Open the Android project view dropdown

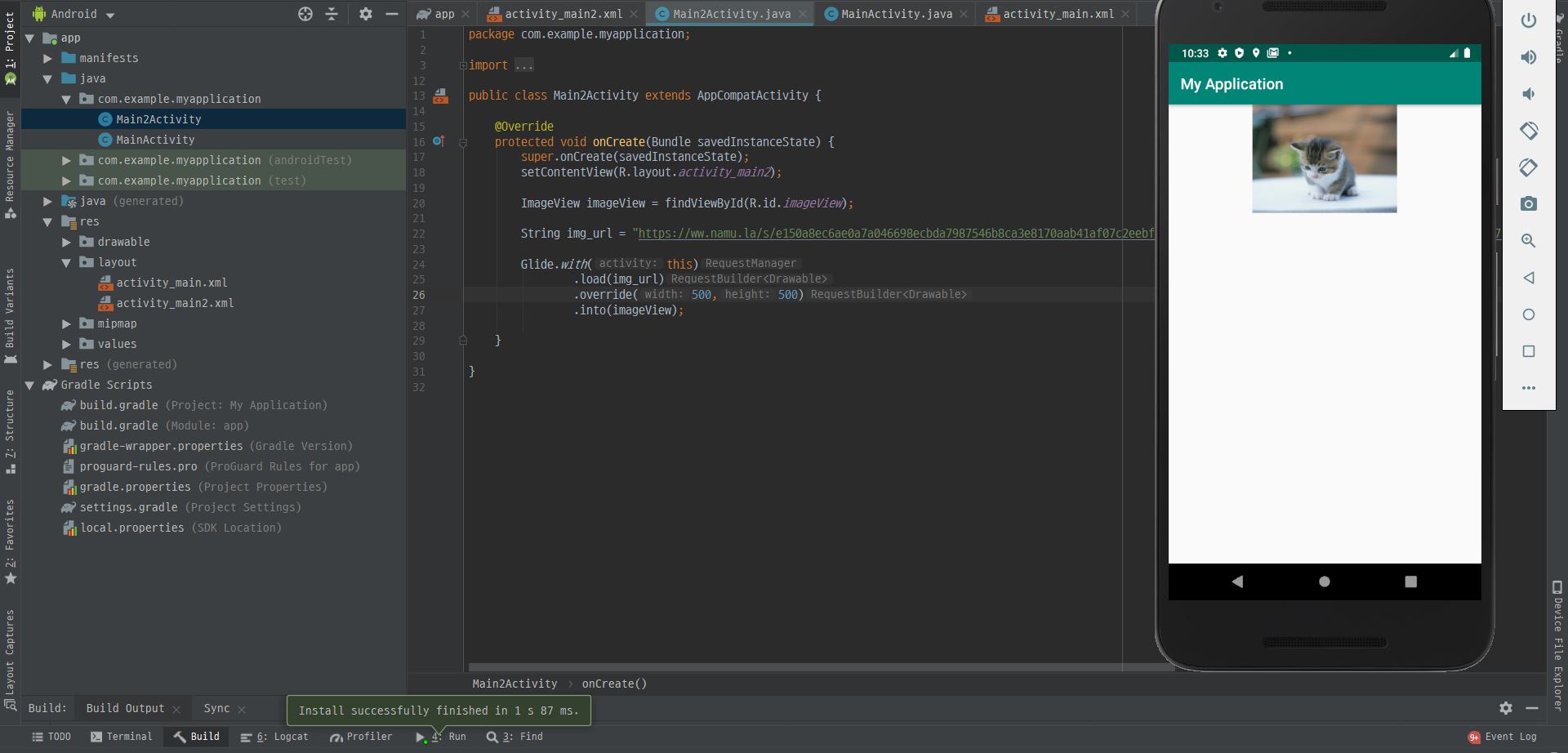tap(73, 14)
